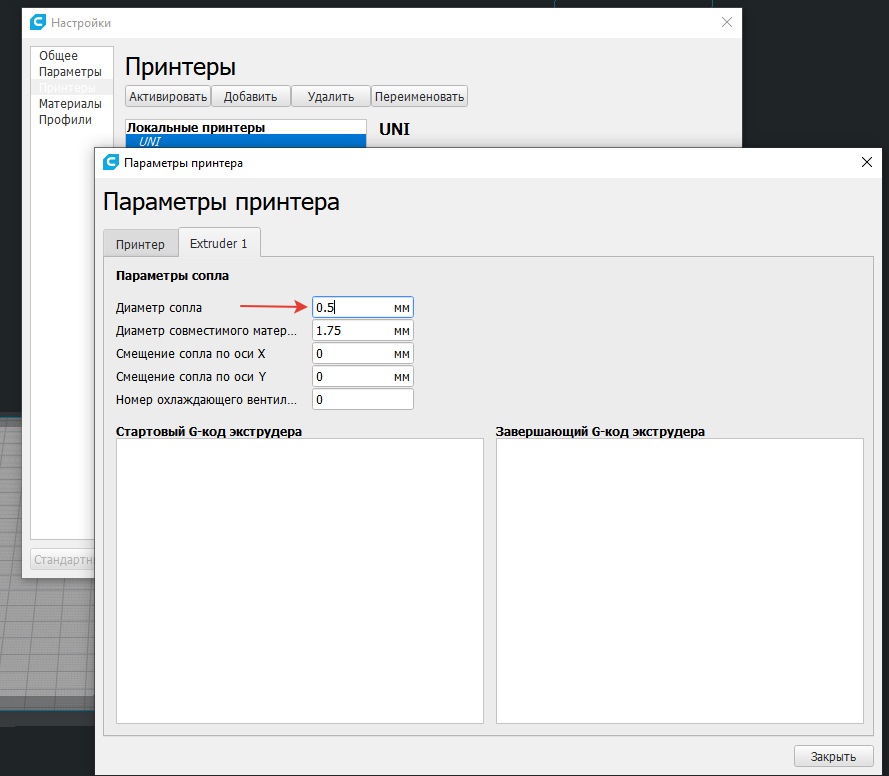
Task: Select the Extruder 1 tab
Action: tap(219, 243)
